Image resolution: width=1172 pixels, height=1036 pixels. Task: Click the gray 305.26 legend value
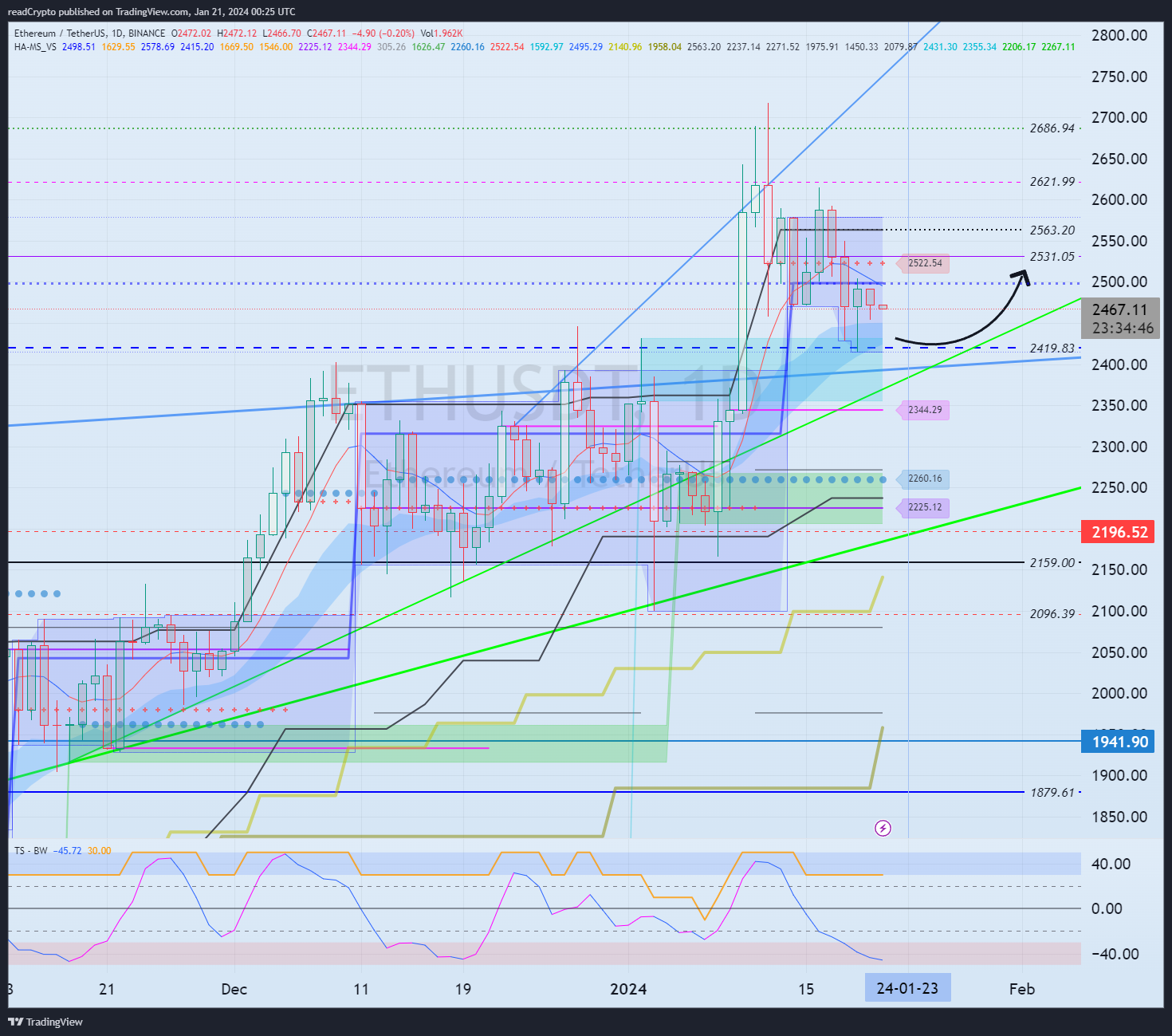391,47
